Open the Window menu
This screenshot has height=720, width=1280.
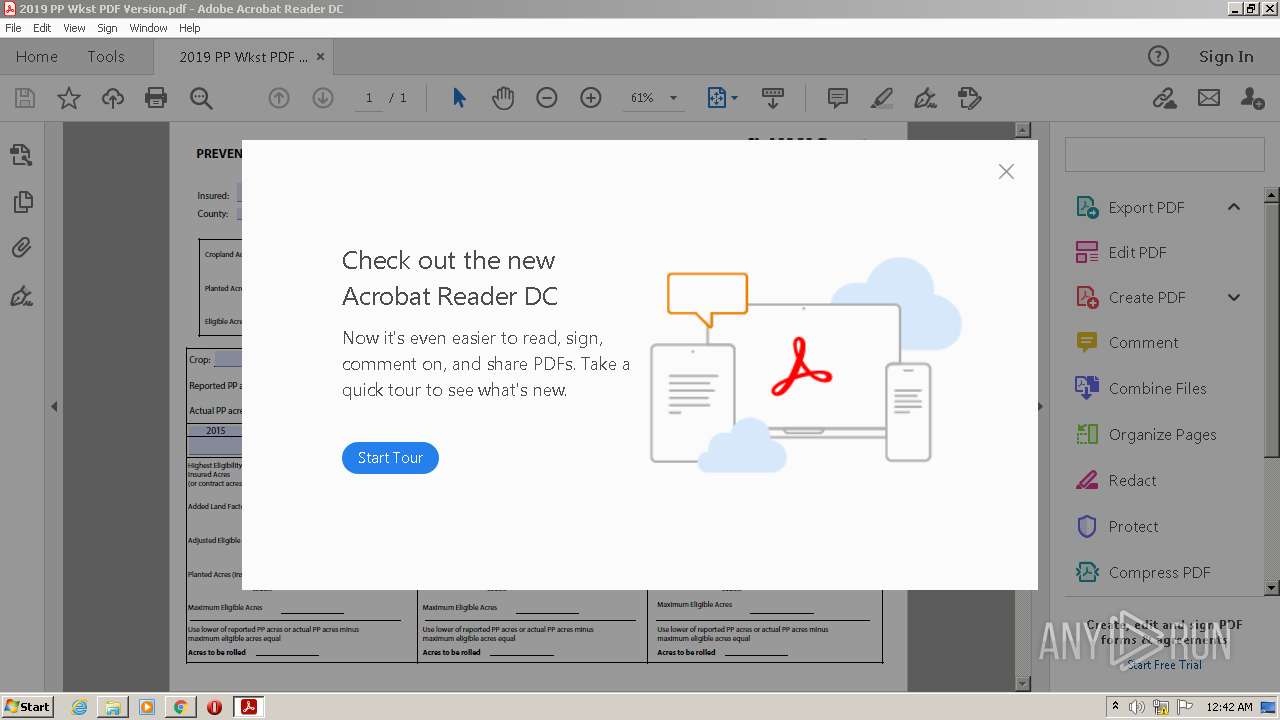[x=148, y=28]
